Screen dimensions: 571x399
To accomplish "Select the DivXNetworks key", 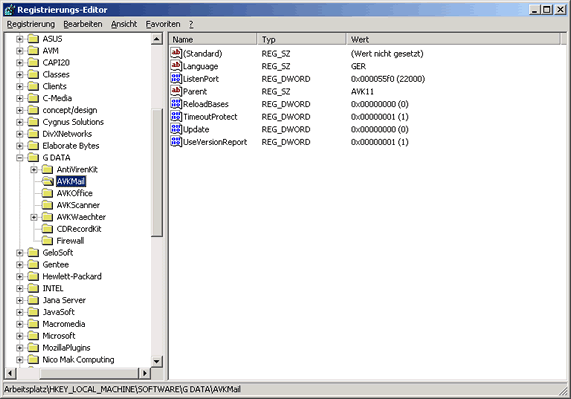I will (67, 134).
